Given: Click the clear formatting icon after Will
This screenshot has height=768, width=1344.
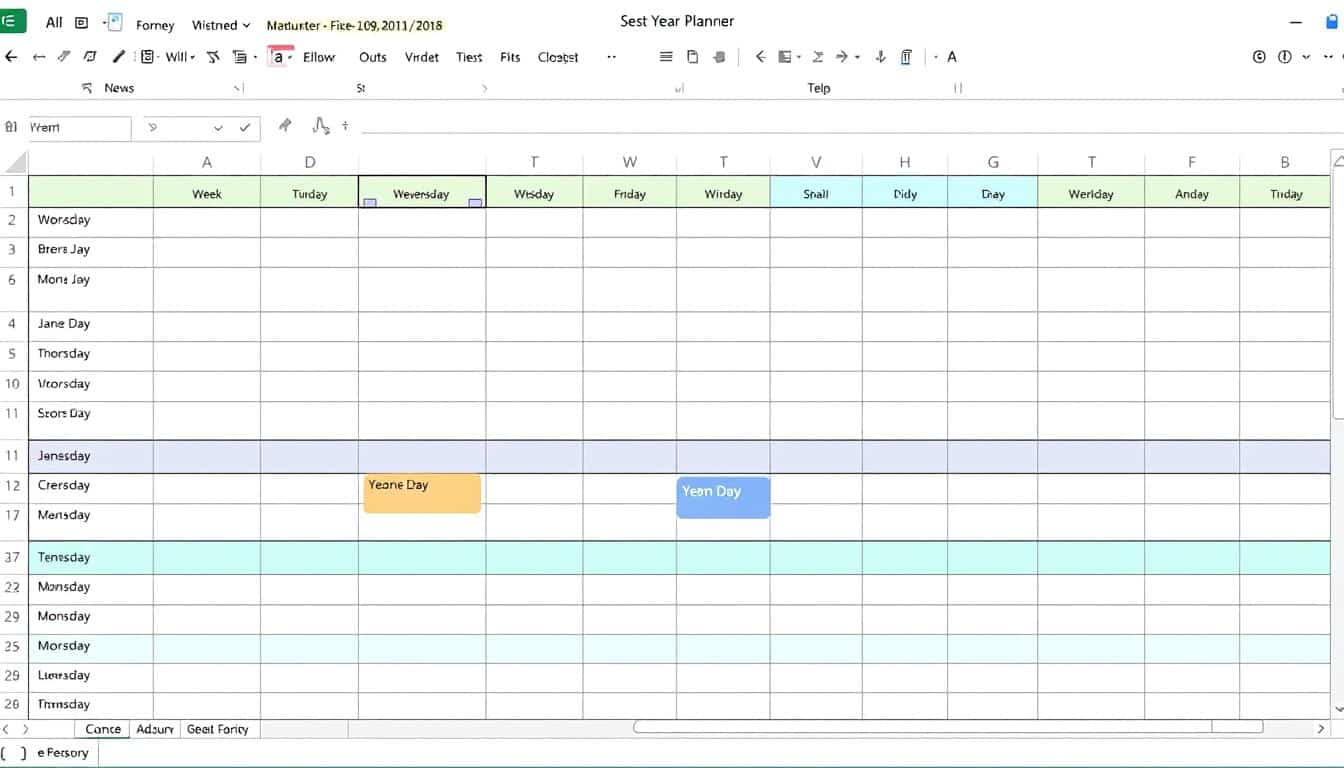Looking at the screenshot, I should 213,57.
